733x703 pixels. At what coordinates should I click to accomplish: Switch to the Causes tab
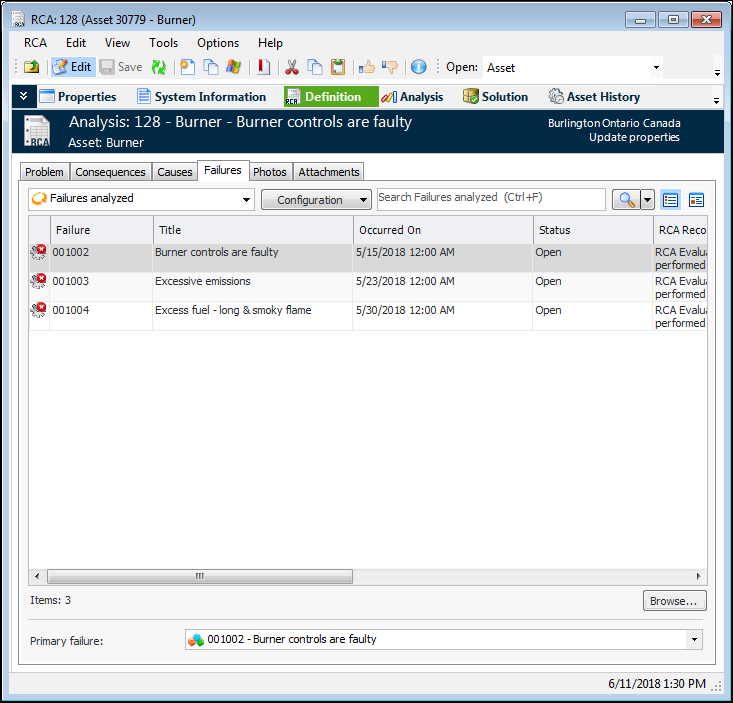coord(175,172)
